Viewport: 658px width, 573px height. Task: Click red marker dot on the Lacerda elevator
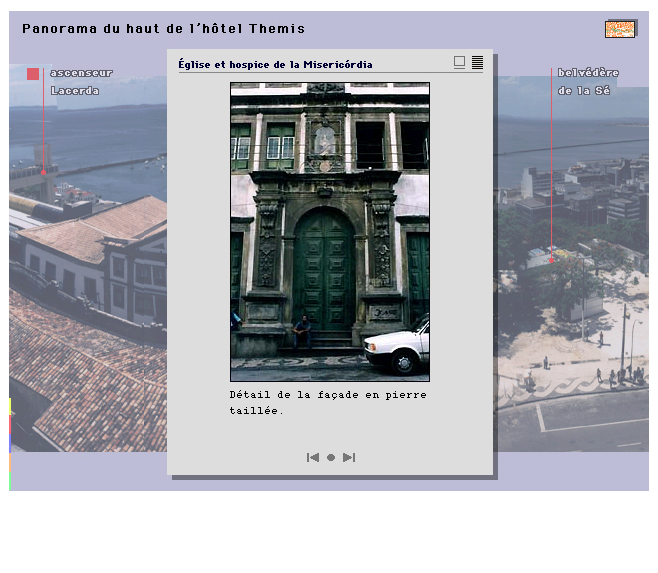(43, 172)
